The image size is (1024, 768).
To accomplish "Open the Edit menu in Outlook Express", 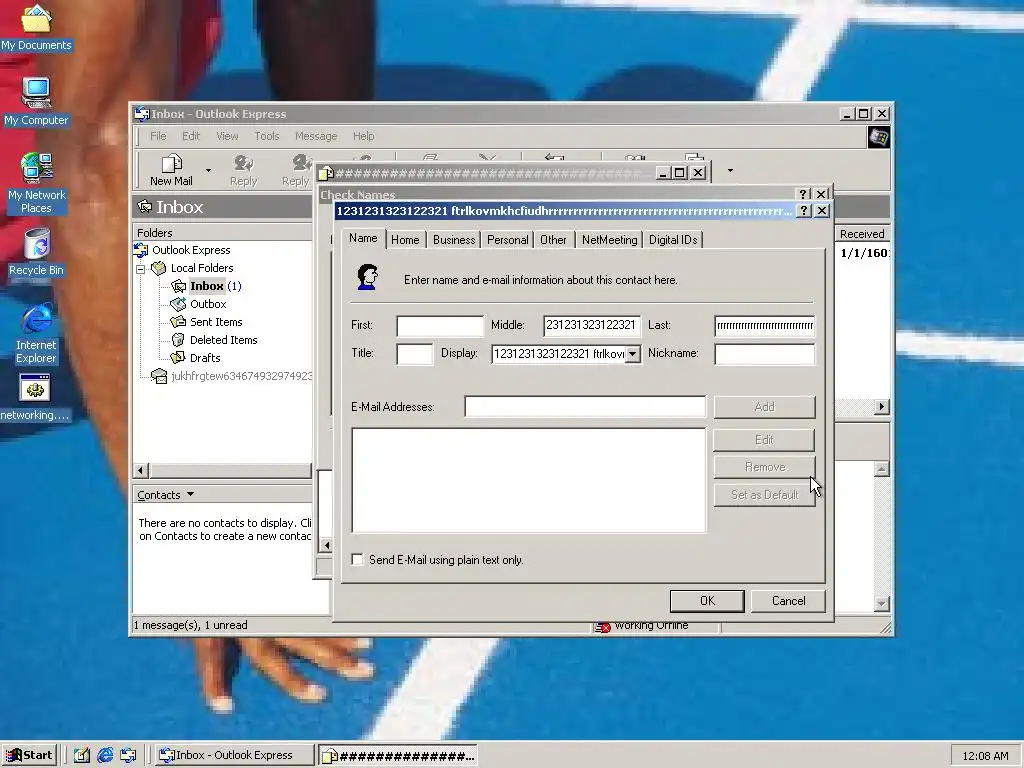I will coord(191,136).
